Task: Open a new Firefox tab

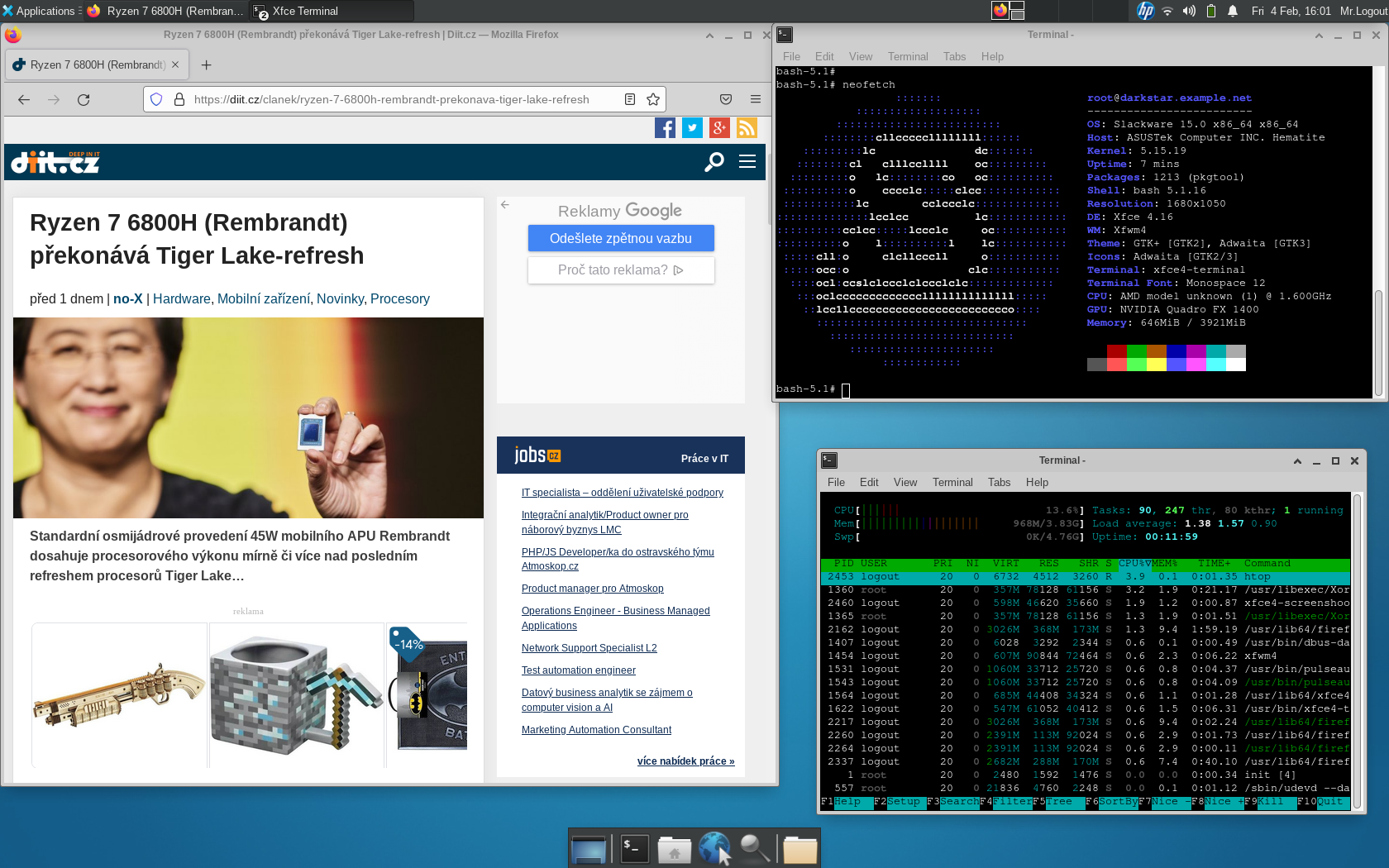Action: (207, 64)
